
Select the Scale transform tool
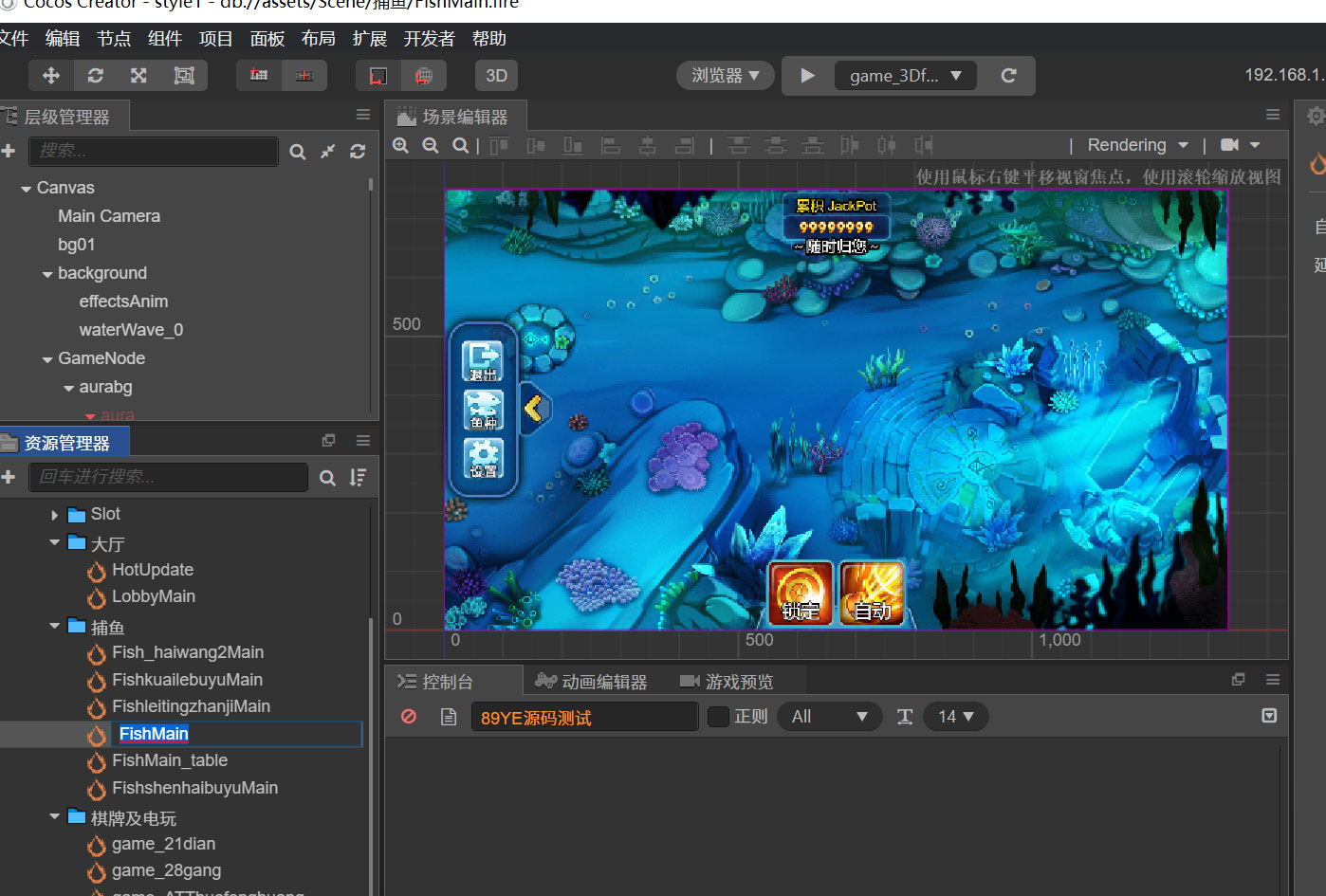click(138, 76)
